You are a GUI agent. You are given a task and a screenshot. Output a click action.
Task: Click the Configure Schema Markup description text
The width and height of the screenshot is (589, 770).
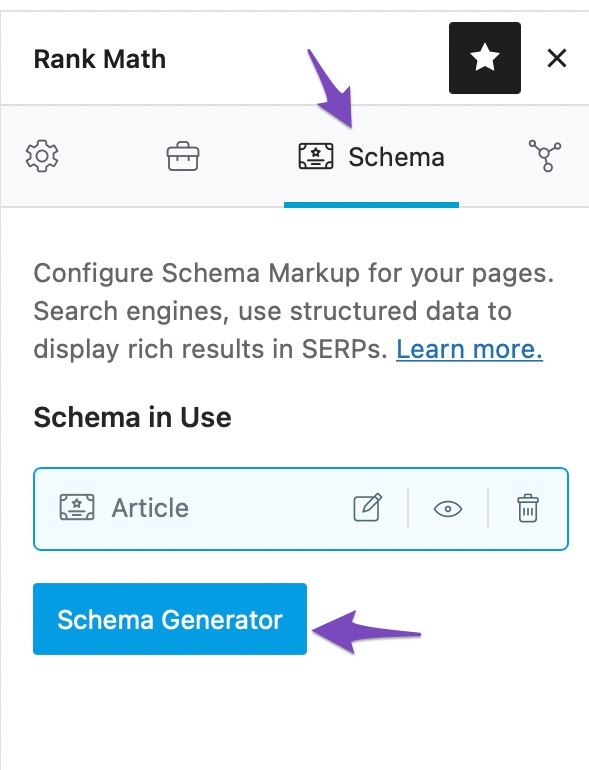point(294,311)
